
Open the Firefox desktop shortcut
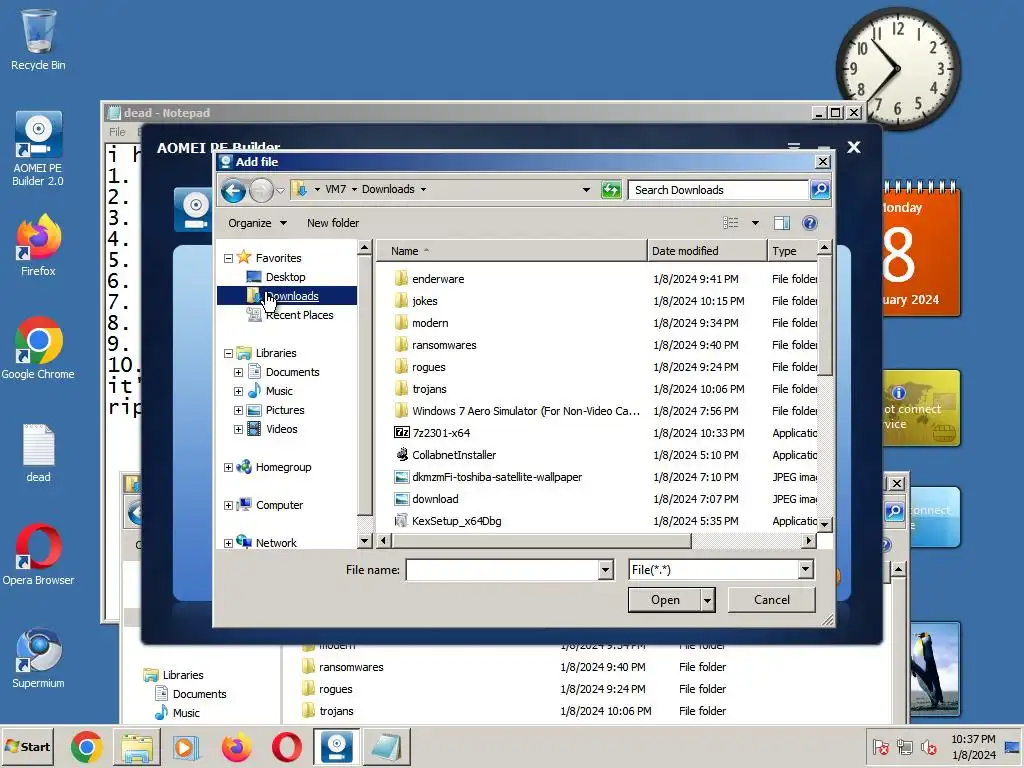tap(38, 246)
